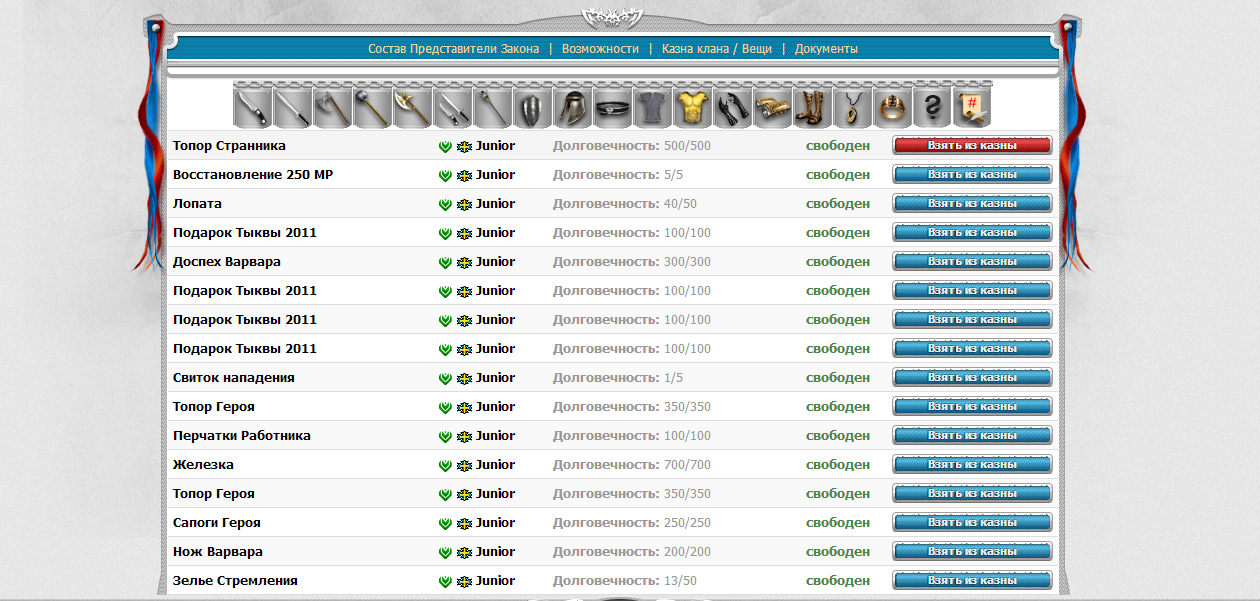Open the scroll category icon
The width and height of the screenshot is (1260, 601).
(x=973, y=106)
